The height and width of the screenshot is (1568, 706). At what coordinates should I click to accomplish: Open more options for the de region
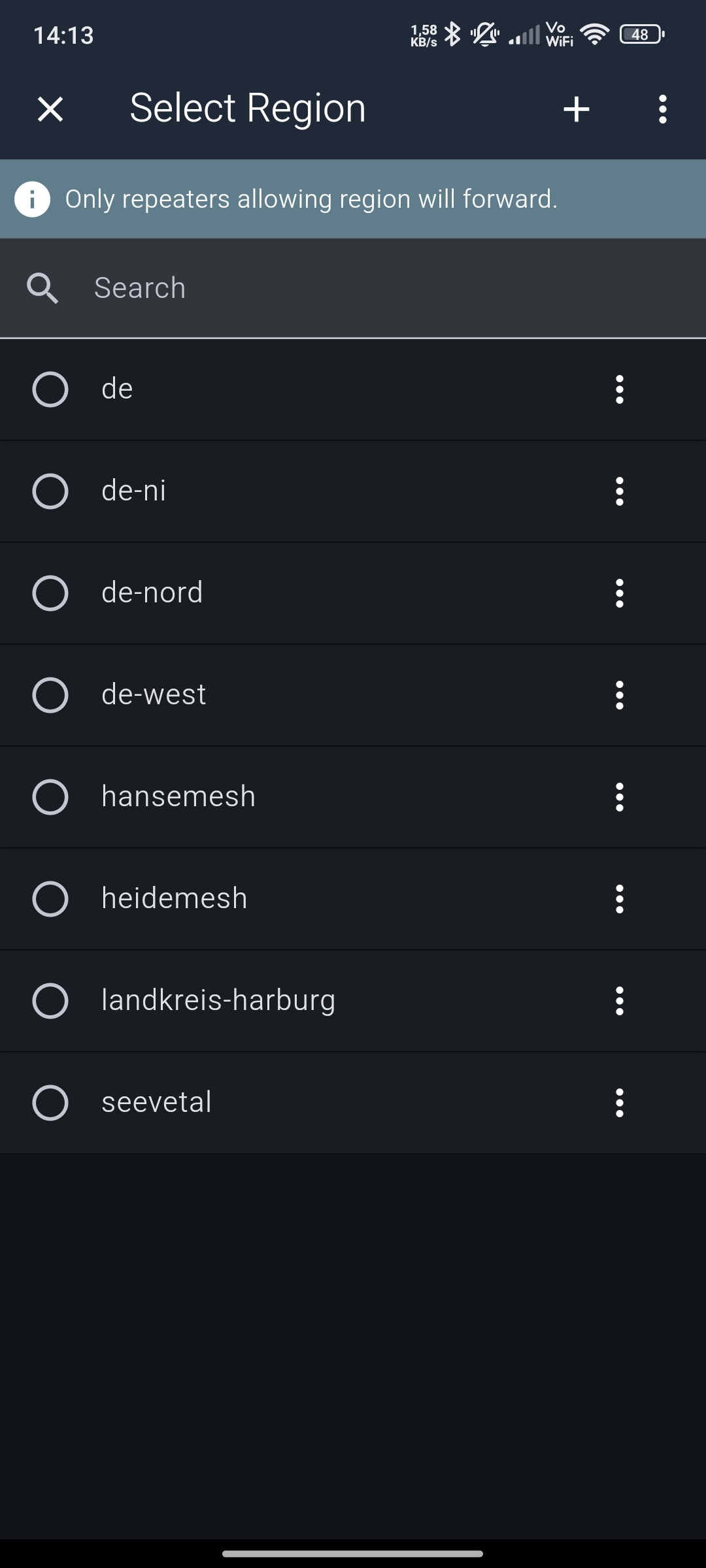619,389
